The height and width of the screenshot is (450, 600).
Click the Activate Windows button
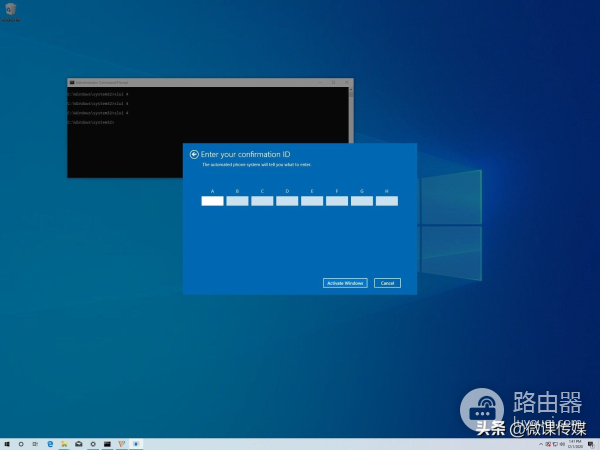click(x=345, y=283)
